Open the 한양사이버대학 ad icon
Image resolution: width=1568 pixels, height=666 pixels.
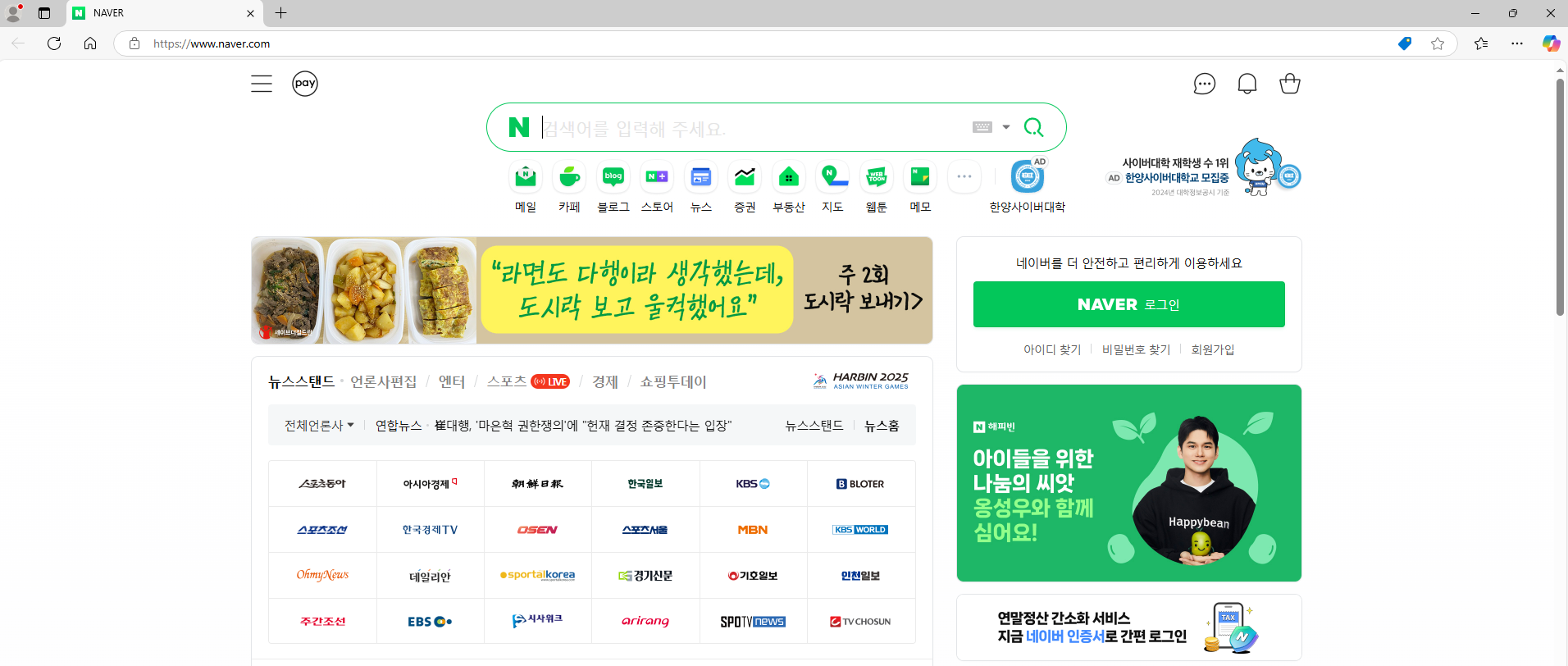click(x=1028, y=176)
